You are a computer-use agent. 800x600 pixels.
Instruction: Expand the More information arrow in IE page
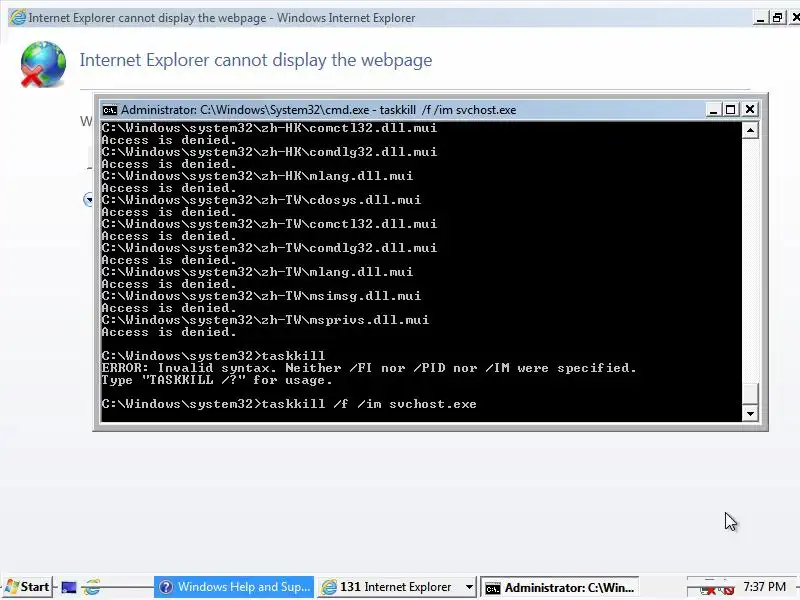pyautogui.click(x=88, y=199)
